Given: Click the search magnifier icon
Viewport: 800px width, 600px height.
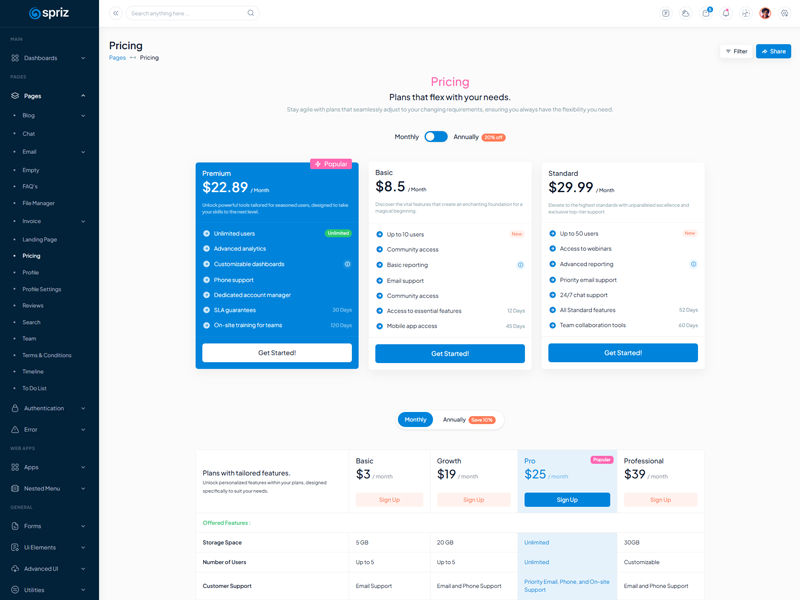Looking at the screenshot, I should [x=250, y=13].
